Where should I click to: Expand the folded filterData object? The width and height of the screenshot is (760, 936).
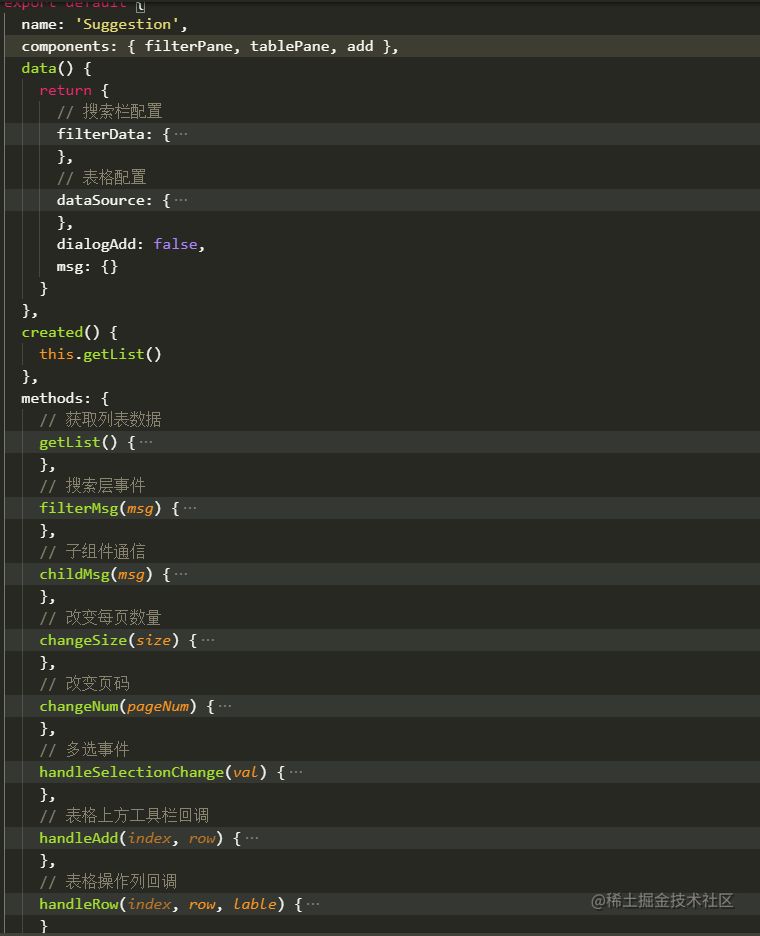click(x=180, y=134)
